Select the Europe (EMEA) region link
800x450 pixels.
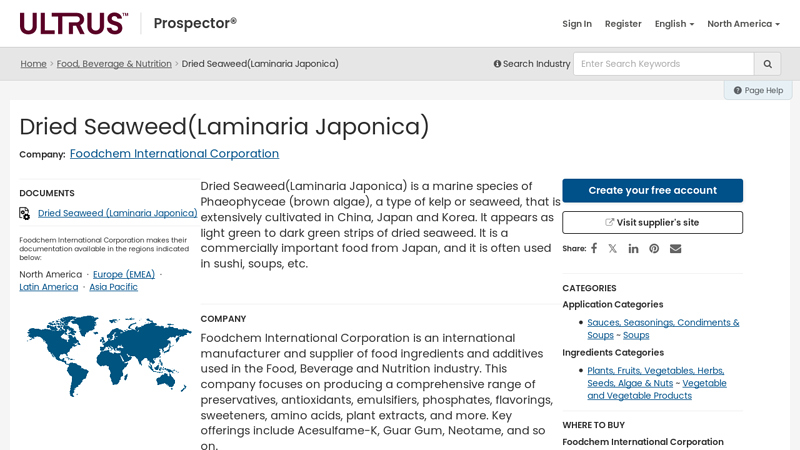click(x=124, y=274)
